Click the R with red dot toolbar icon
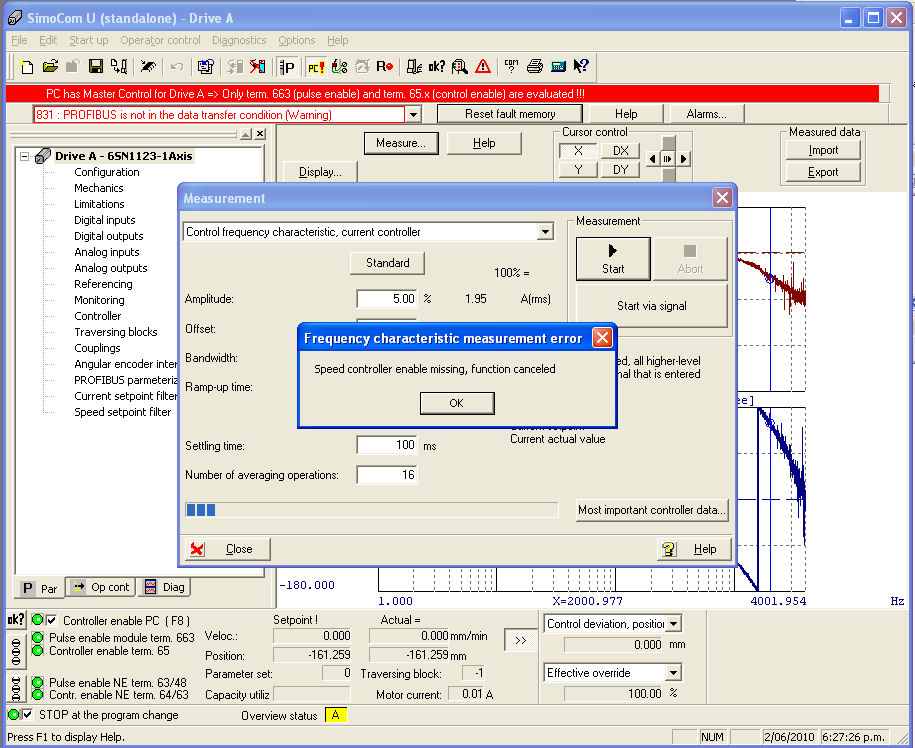Screen dimensions: 915x748 point(385,67)
